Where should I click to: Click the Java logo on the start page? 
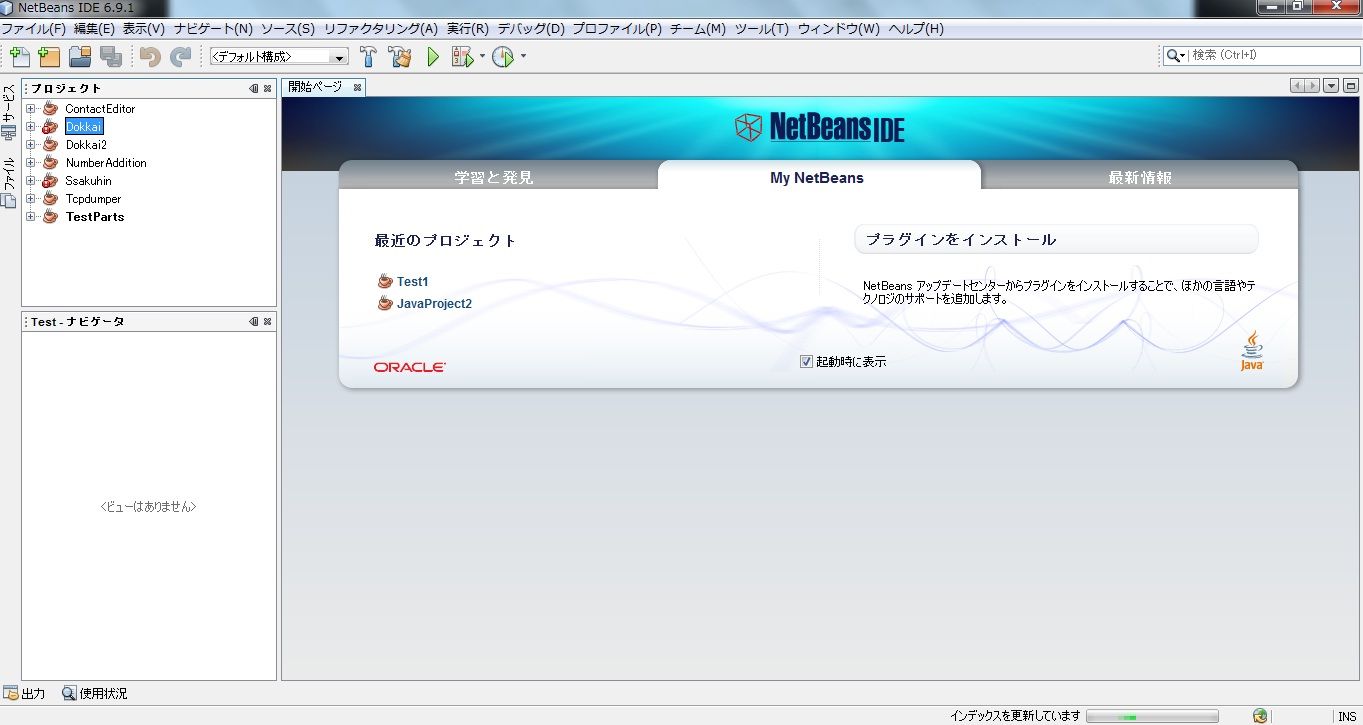click(1252, 352)
